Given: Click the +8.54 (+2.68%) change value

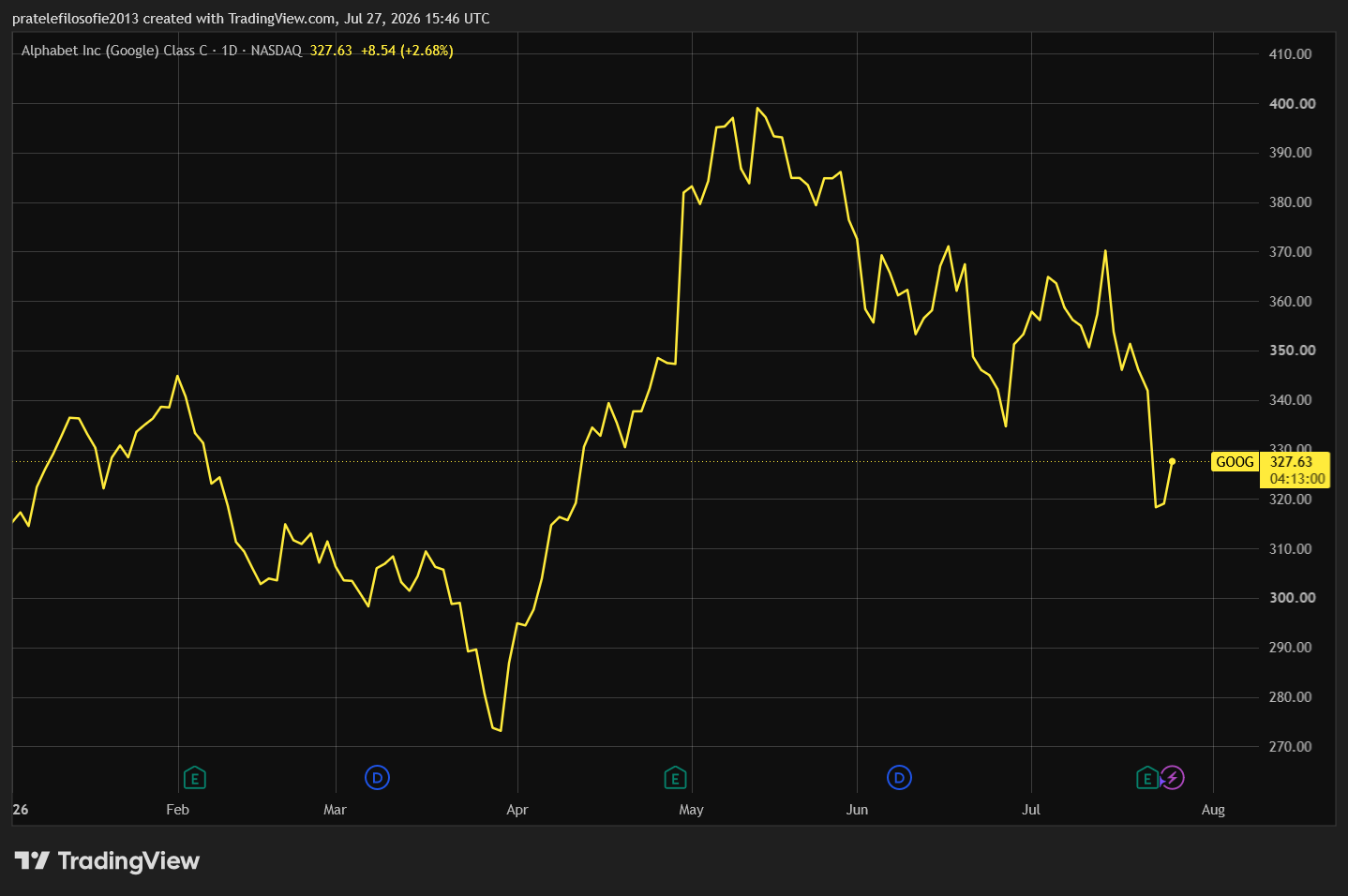Looking at the screenshot, I should 407,51.
